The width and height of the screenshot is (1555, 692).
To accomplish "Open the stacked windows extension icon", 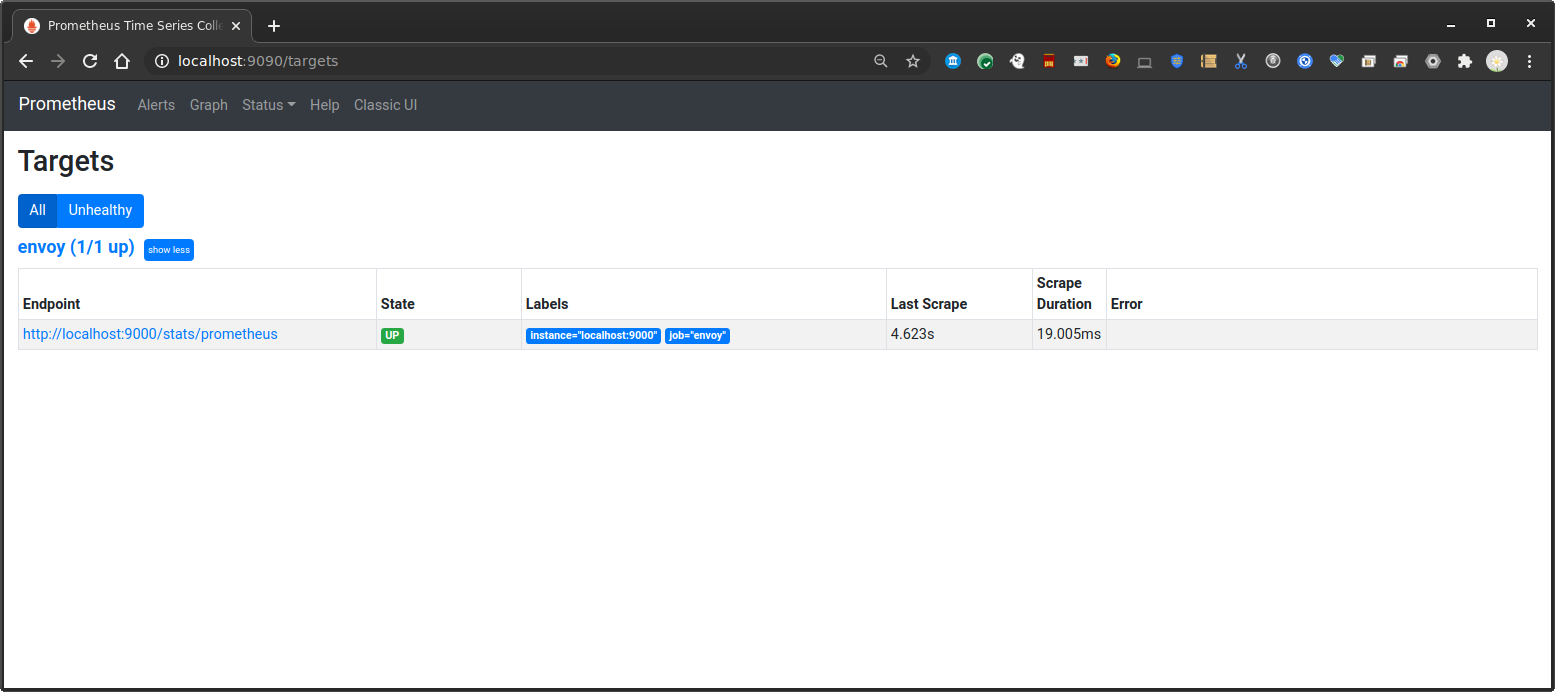I will point(1369,61).
